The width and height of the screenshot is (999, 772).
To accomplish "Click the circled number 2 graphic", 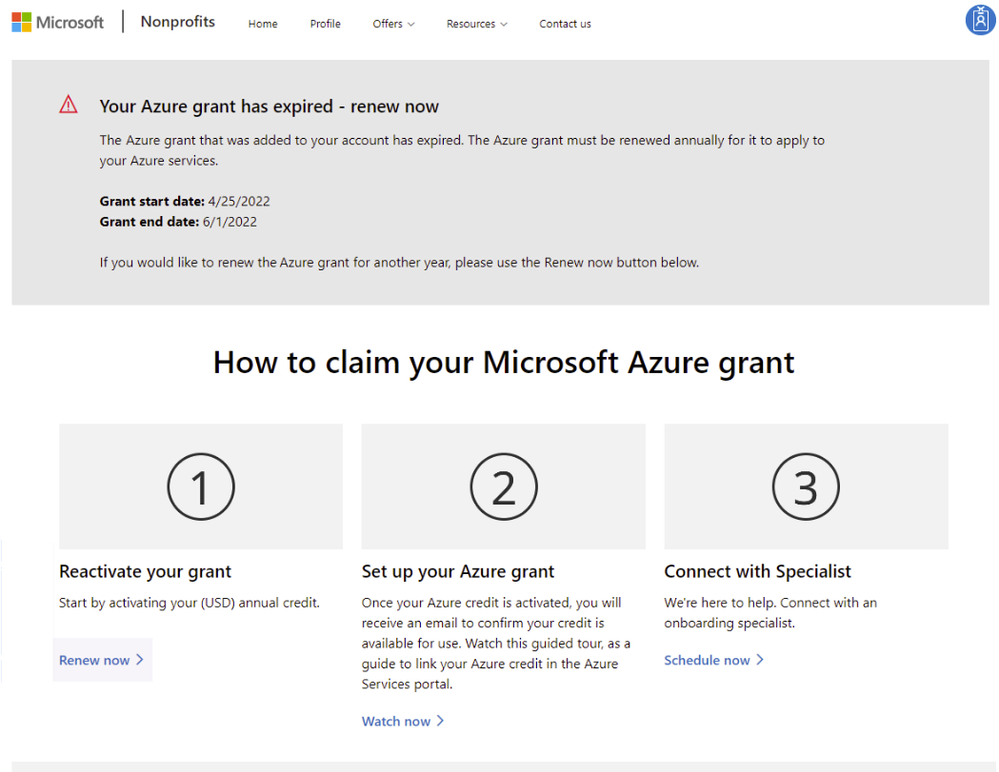I will 503,487.
